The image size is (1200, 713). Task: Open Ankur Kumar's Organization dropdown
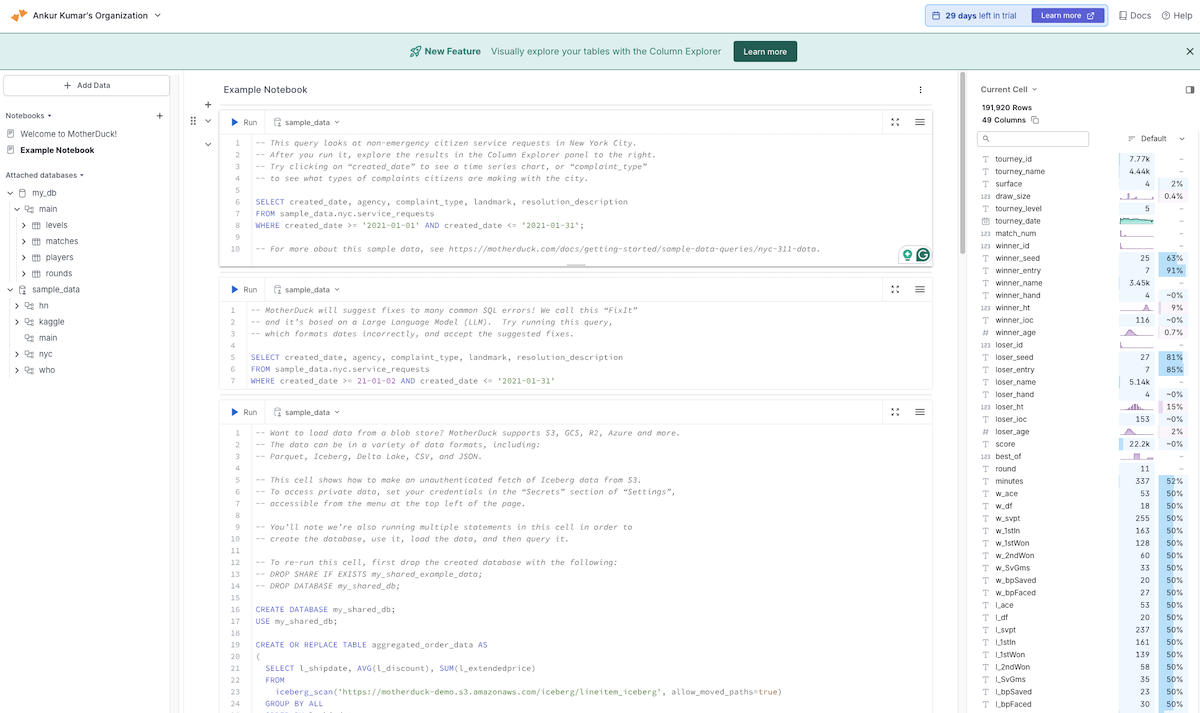[95, 16]
